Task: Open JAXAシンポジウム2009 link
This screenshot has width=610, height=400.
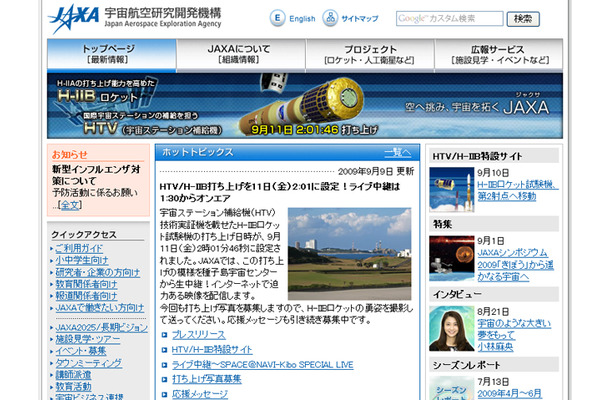Action: (x=515, y=265)
